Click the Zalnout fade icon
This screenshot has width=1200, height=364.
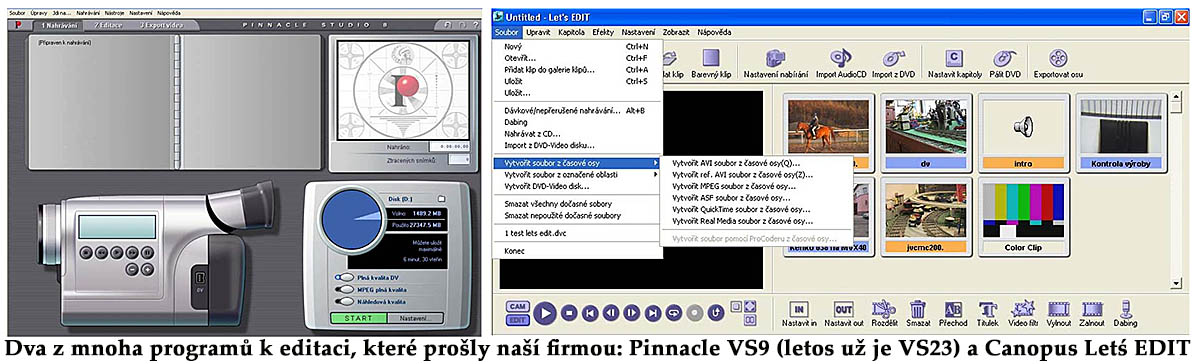coord(1092,313)
